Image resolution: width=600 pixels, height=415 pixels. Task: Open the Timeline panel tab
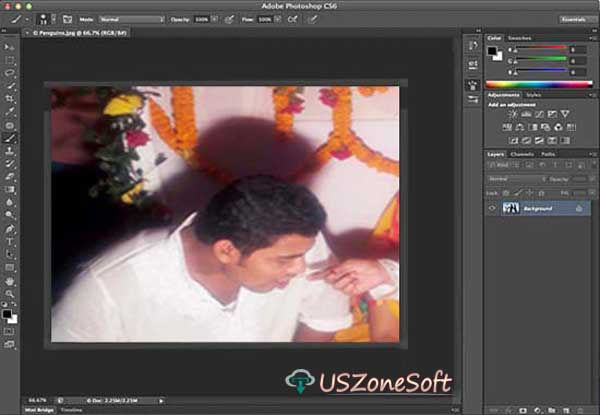72,410
